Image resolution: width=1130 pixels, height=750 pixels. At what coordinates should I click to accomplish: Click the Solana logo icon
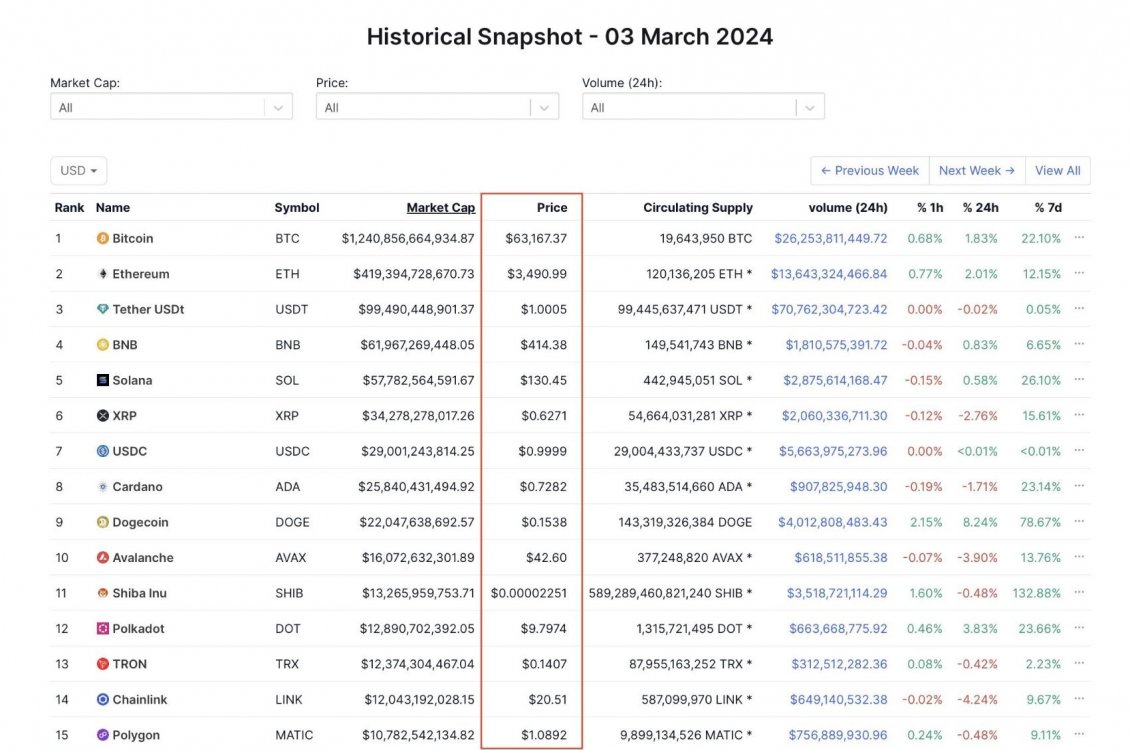[102, 381]
